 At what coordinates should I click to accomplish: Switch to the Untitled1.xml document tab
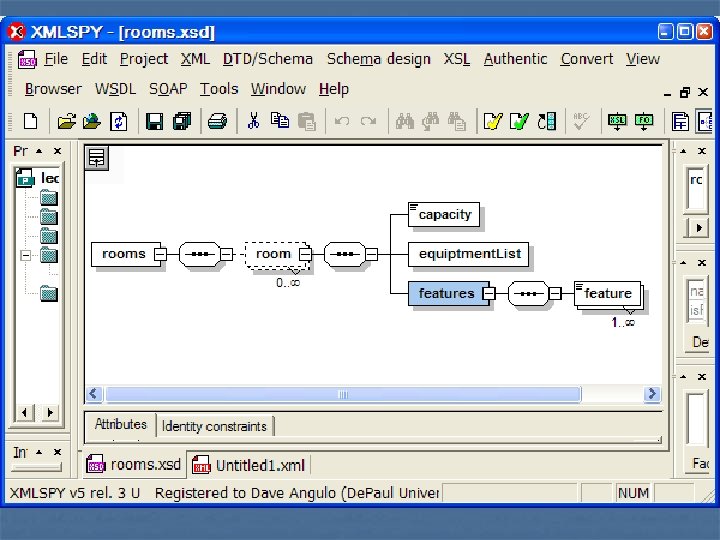tap(249, 465)
